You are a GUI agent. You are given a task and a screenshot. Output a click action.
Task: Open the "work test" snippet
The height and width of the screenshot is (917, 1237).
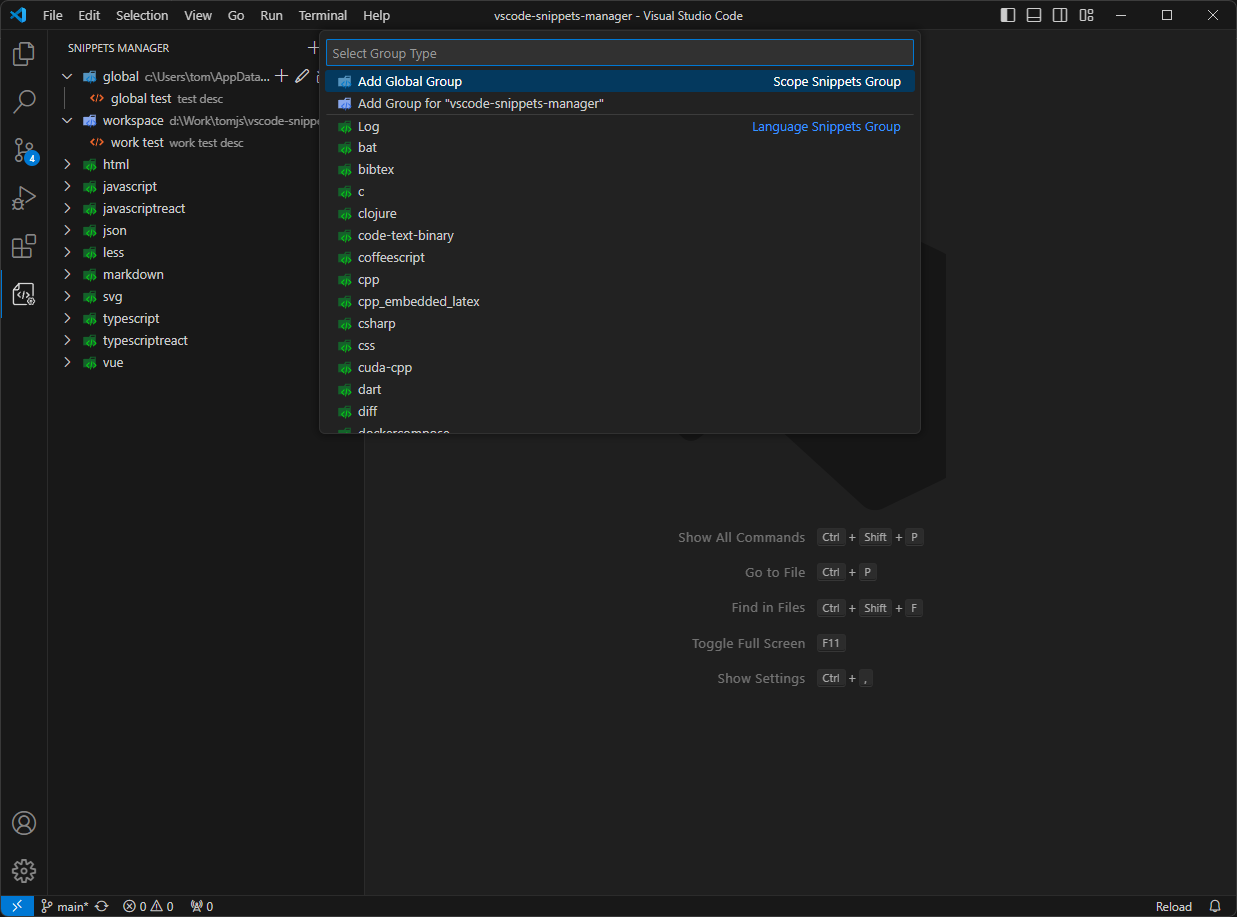point(137,142)
